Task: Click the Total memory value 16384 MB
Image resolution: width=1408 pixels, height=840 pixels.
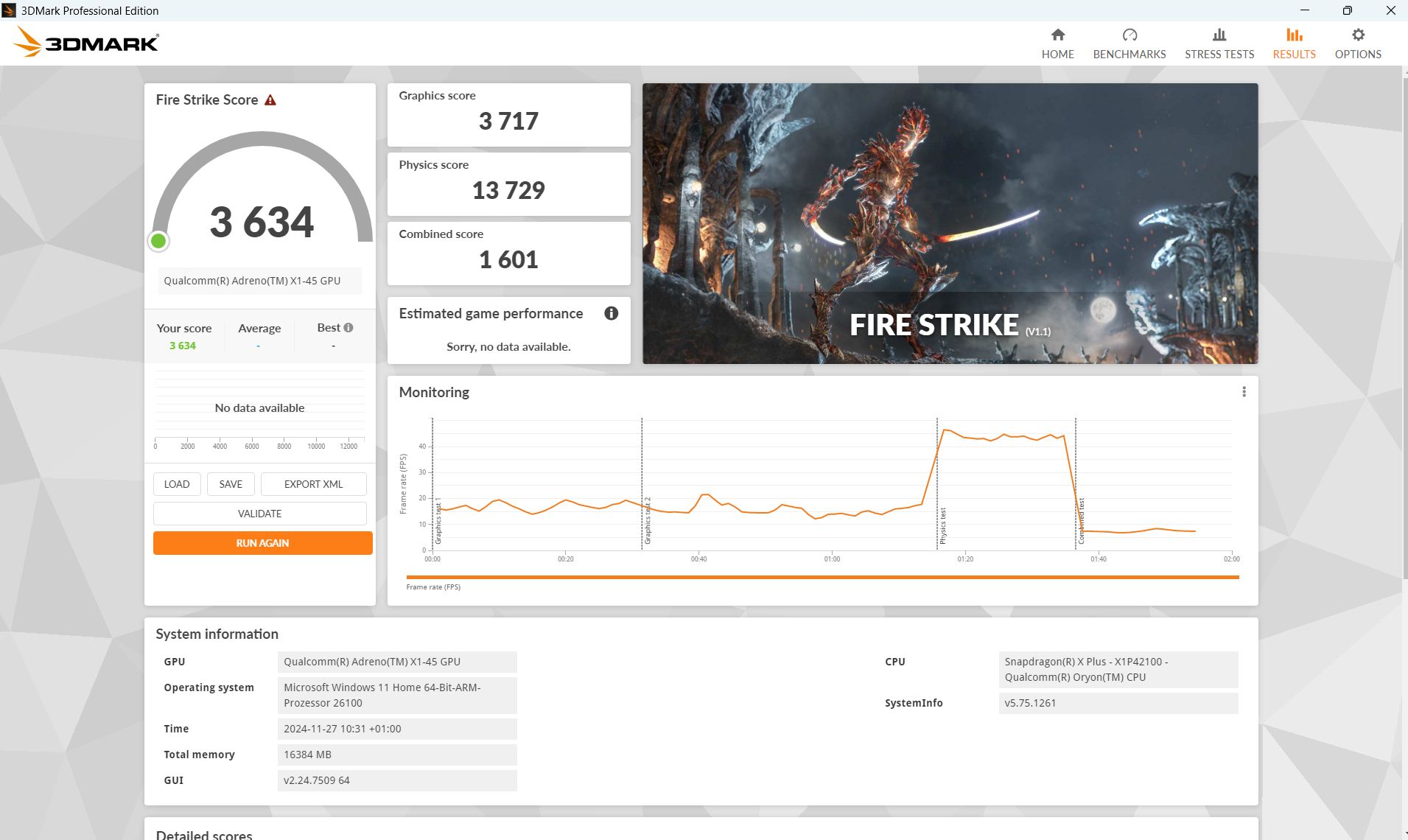Action: pyautogui.click(x=397, y=755)
